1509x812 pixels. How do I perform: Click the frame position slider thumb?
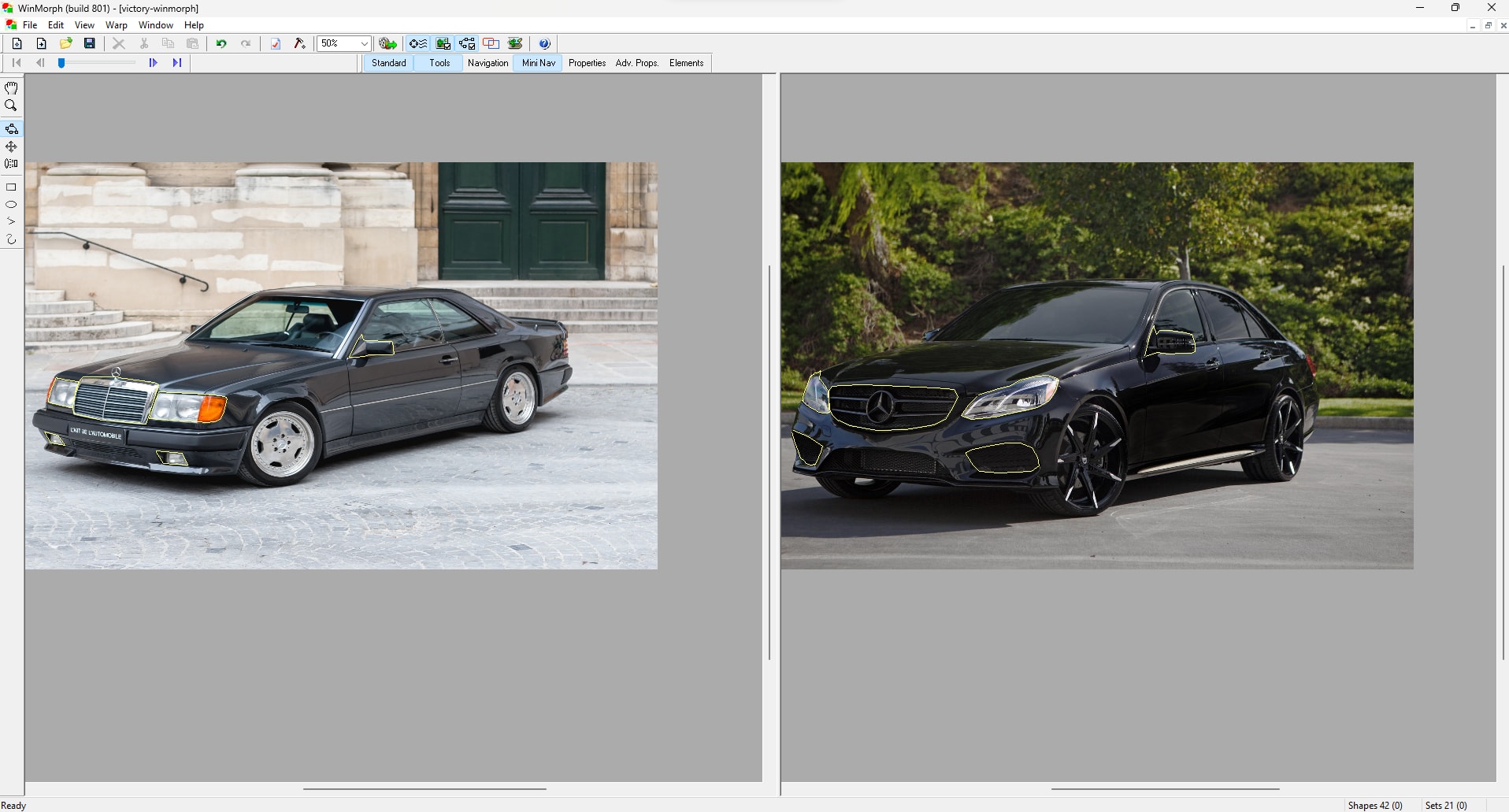[61, 63]
